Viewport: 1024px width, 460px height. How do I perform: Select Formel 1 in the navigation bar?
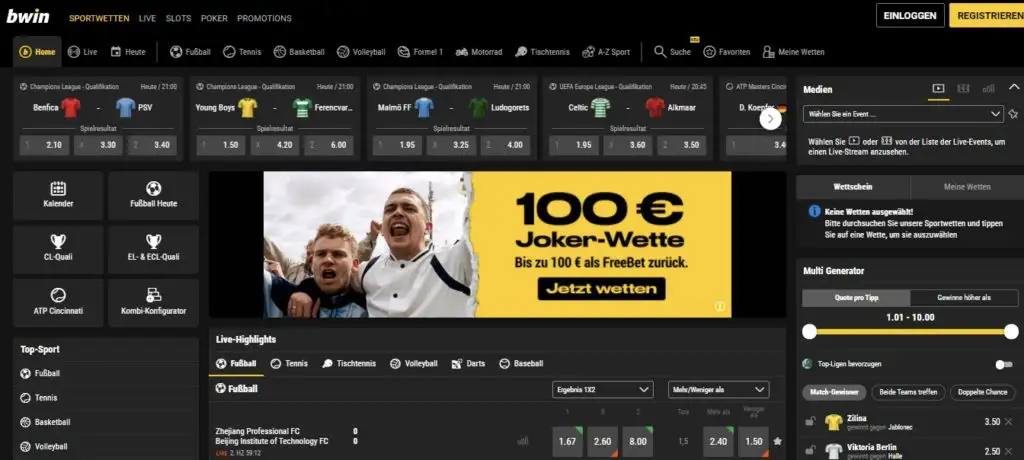[x=421, y=52]
